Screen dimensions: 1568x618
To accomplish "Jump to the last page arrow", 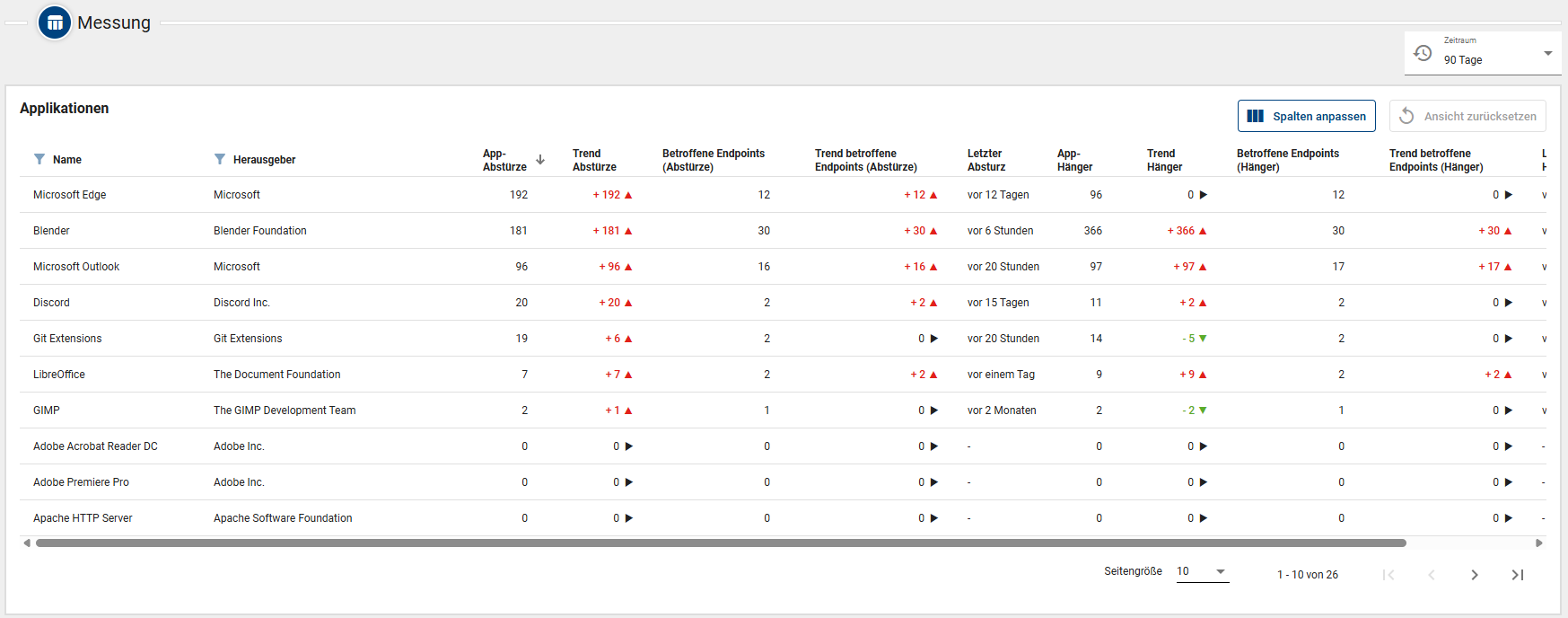I will coord(1517,575).
